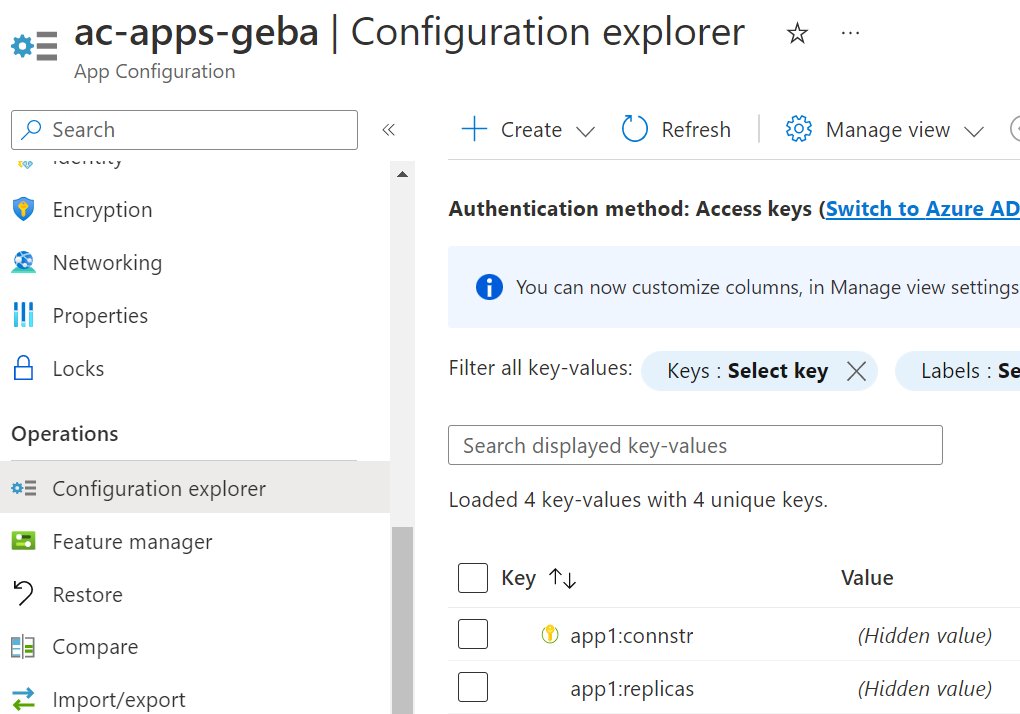Click the Import/export arrows icon
This screenshot has width=1020, height=714.
[23, 700]
